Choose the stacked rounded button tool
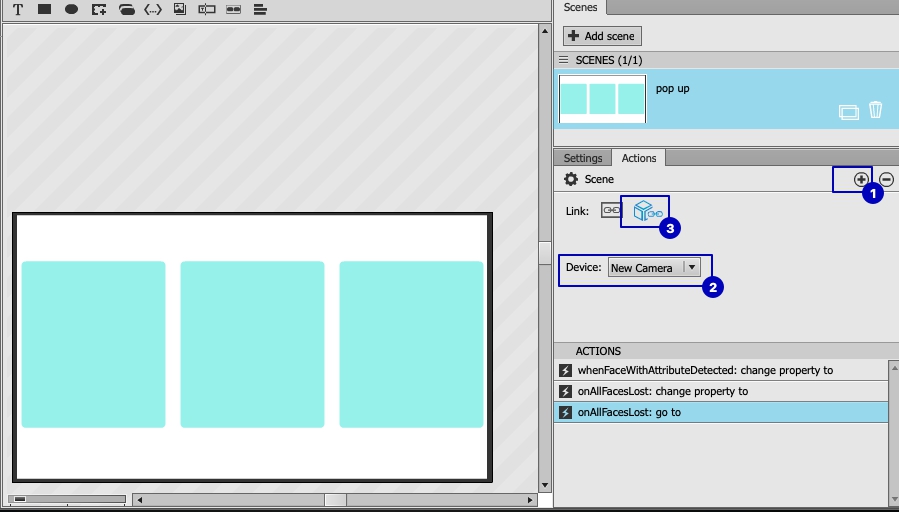The height and width of the screenshot is (512, 899). 126,9
